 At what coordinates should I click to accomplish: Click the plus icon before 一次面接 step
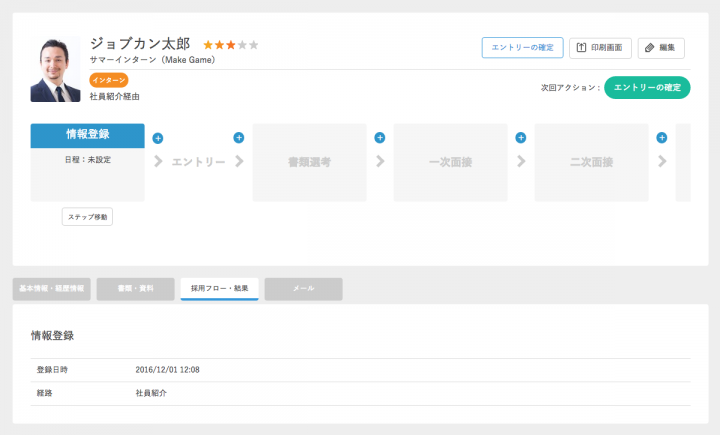(379, 138)
